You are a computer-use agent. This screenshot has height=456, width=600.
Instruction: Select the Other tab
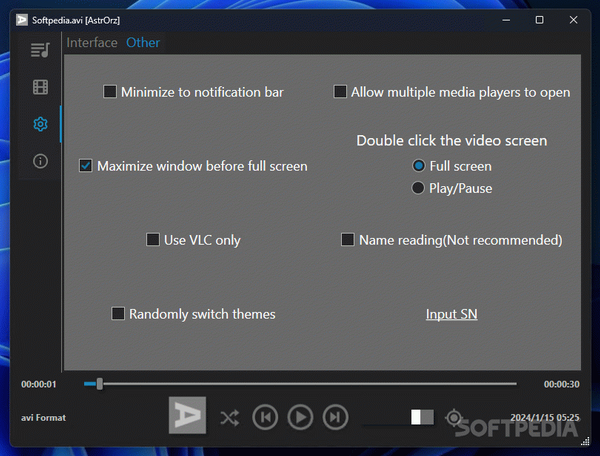coord(143,42)
